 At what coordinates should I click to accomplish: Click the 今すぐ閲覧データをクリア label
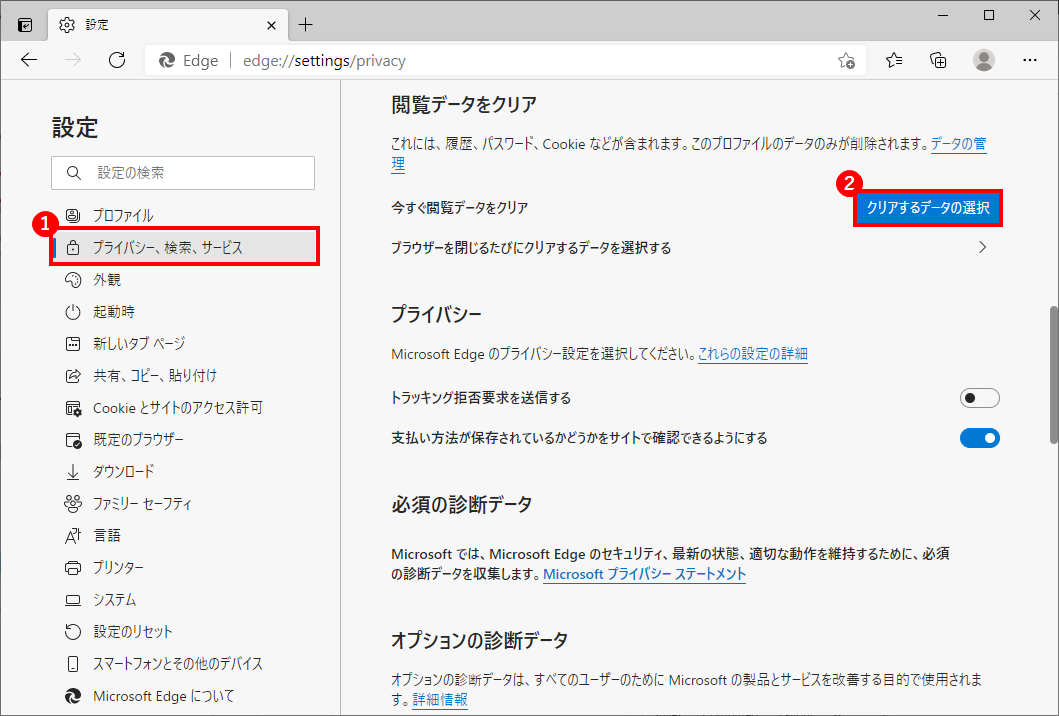point(459,208)
